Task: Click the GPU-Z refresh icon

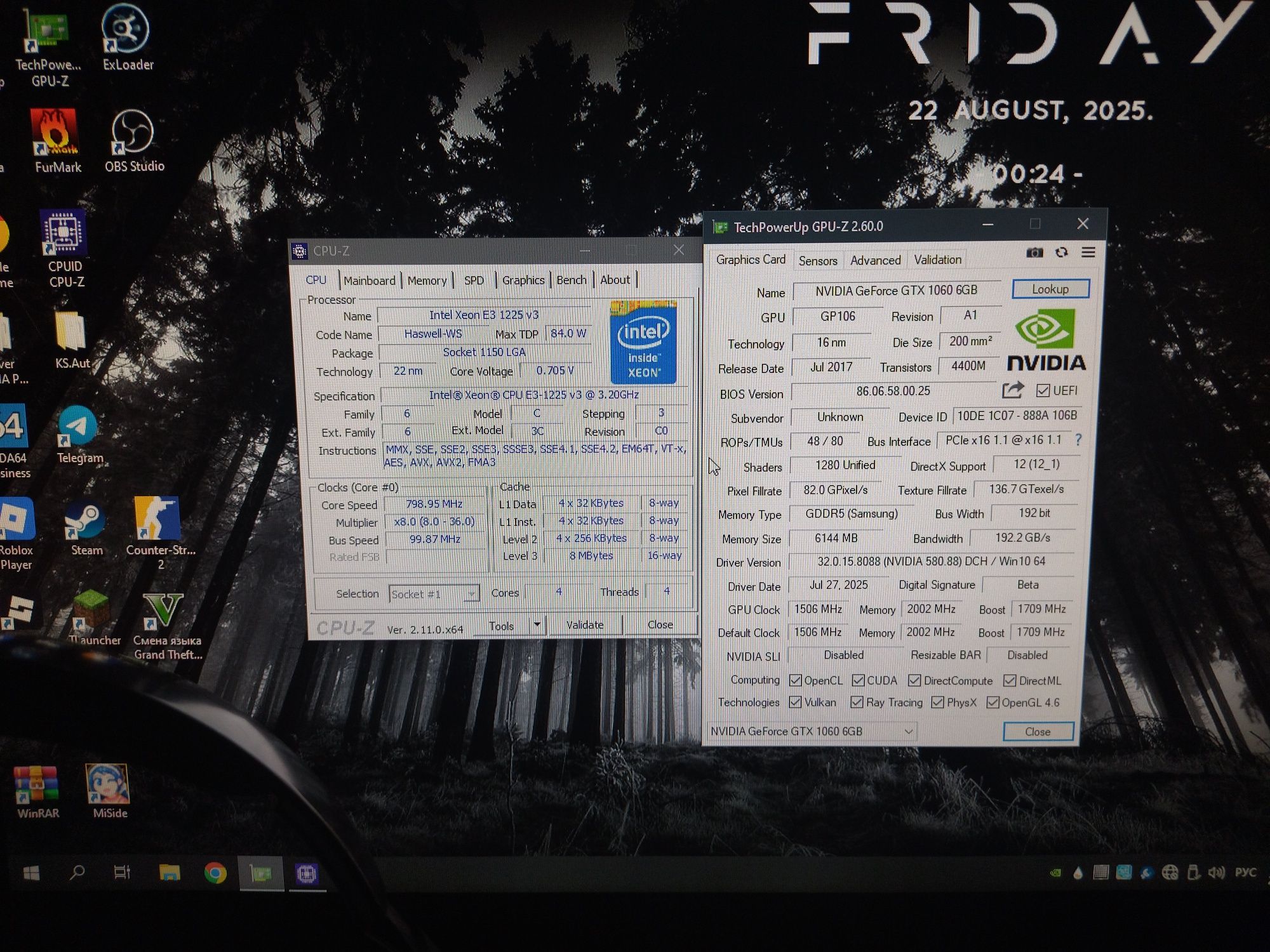Action: 1061,253
